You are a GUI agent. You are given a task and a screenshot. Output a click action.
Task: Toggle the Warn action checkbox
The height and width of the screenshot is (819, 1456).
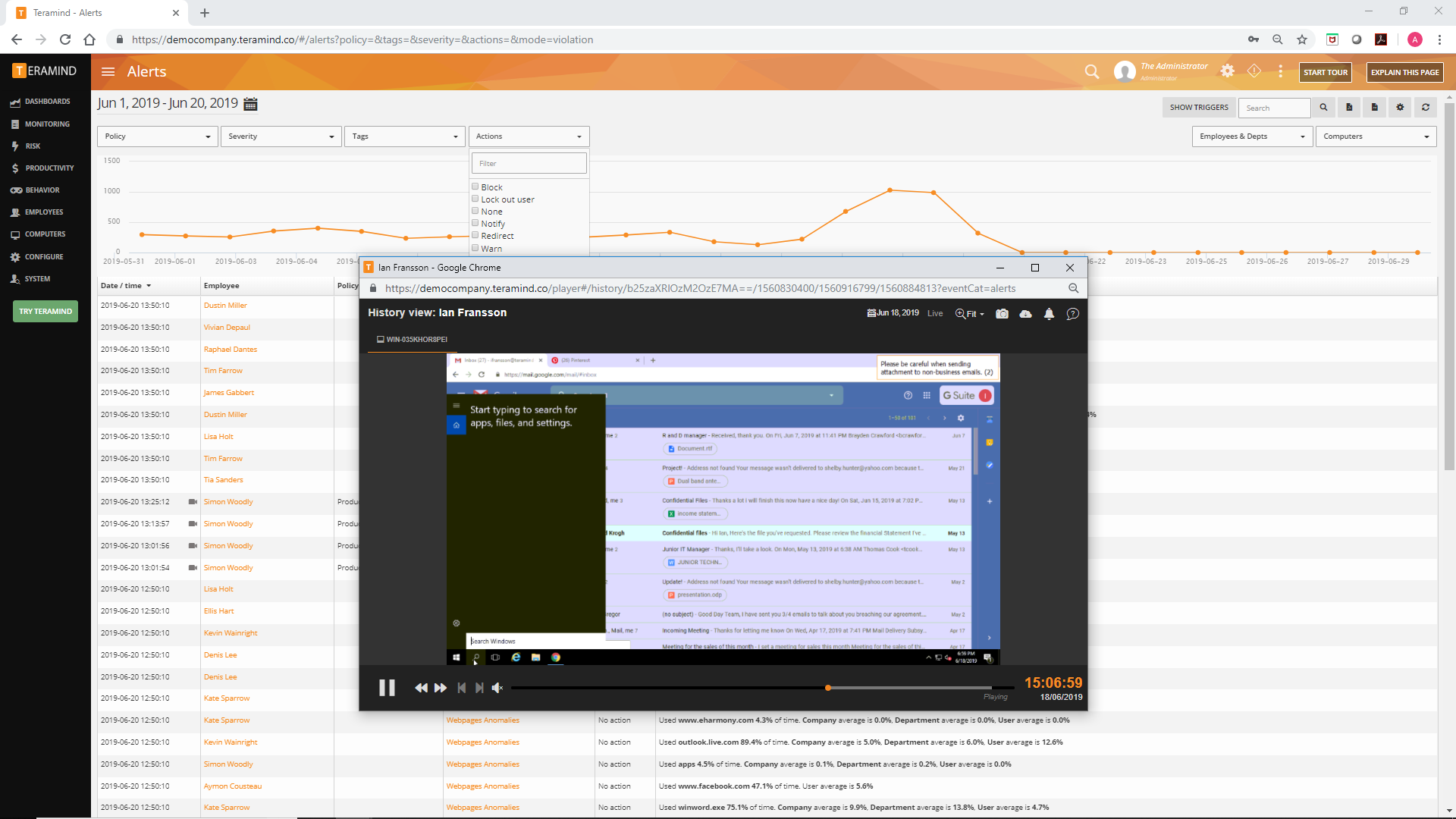click(475, 248)
